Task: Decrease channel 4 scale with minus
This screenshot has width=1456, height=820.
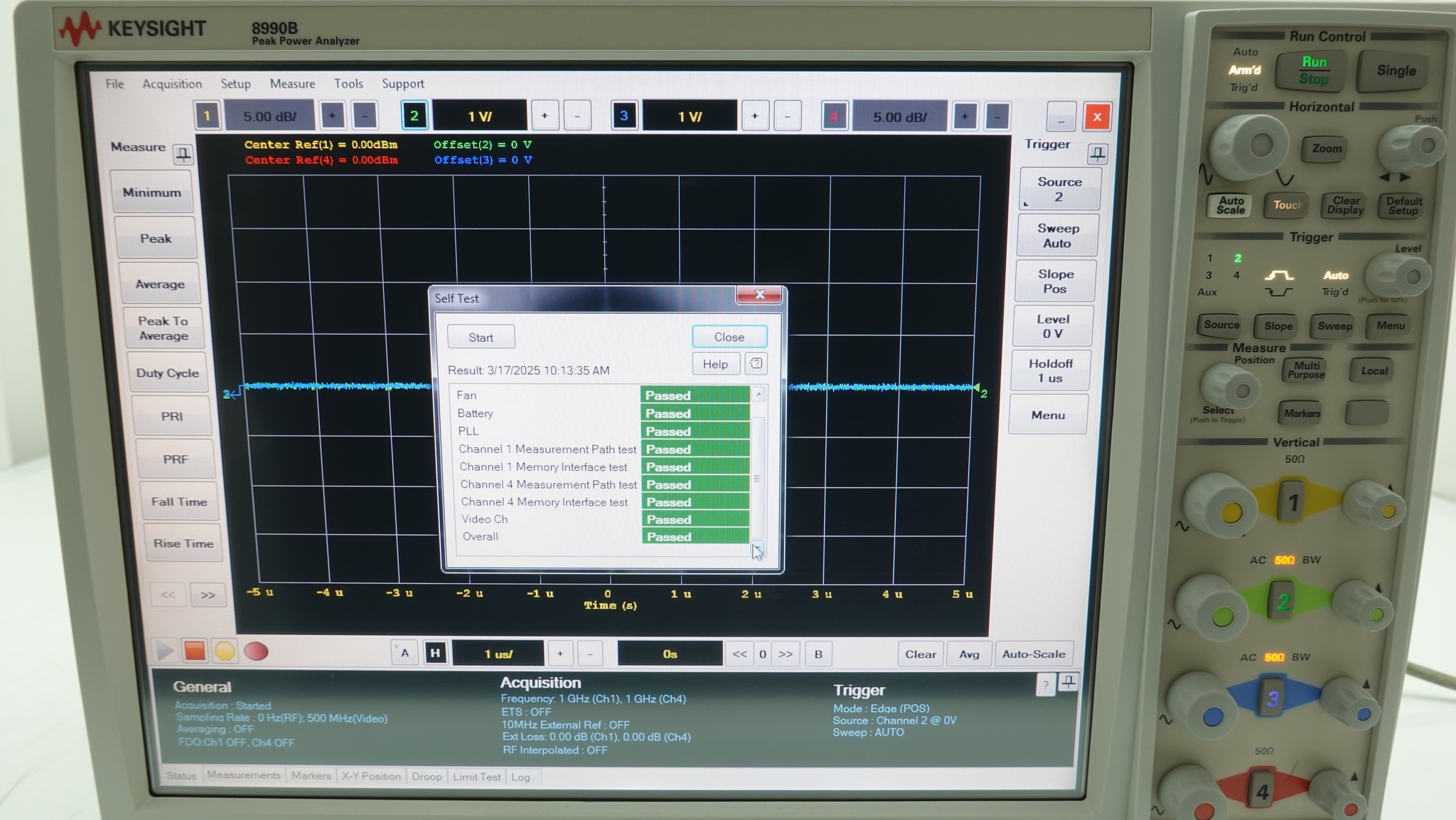Action: click(x=997, y=117)
